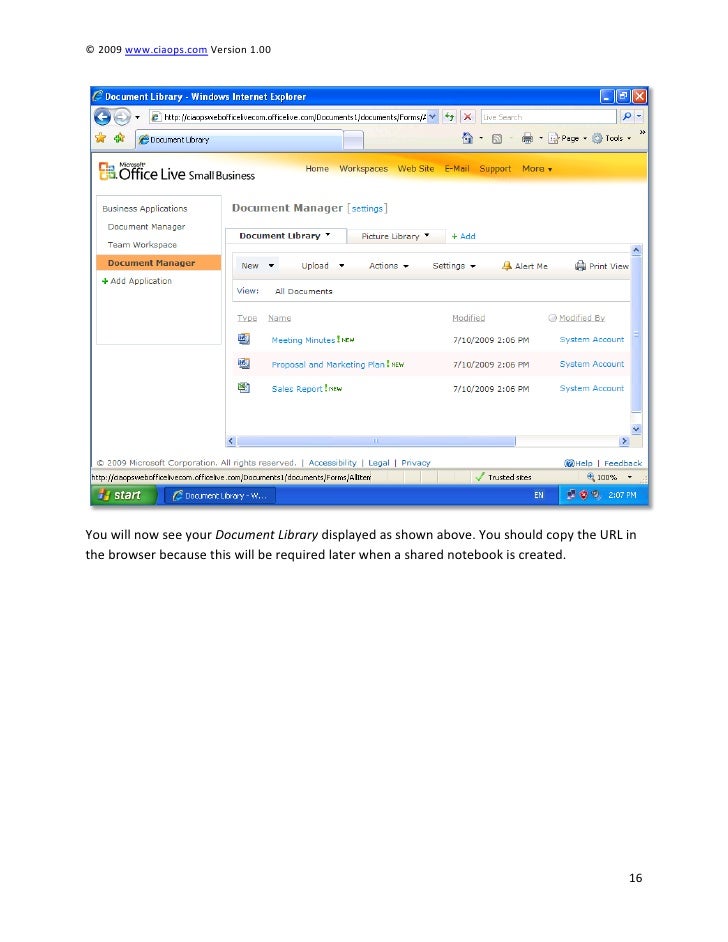Click the Document Manager settings link
This screenshot has width=728, height=942.
tap(367, 208)
